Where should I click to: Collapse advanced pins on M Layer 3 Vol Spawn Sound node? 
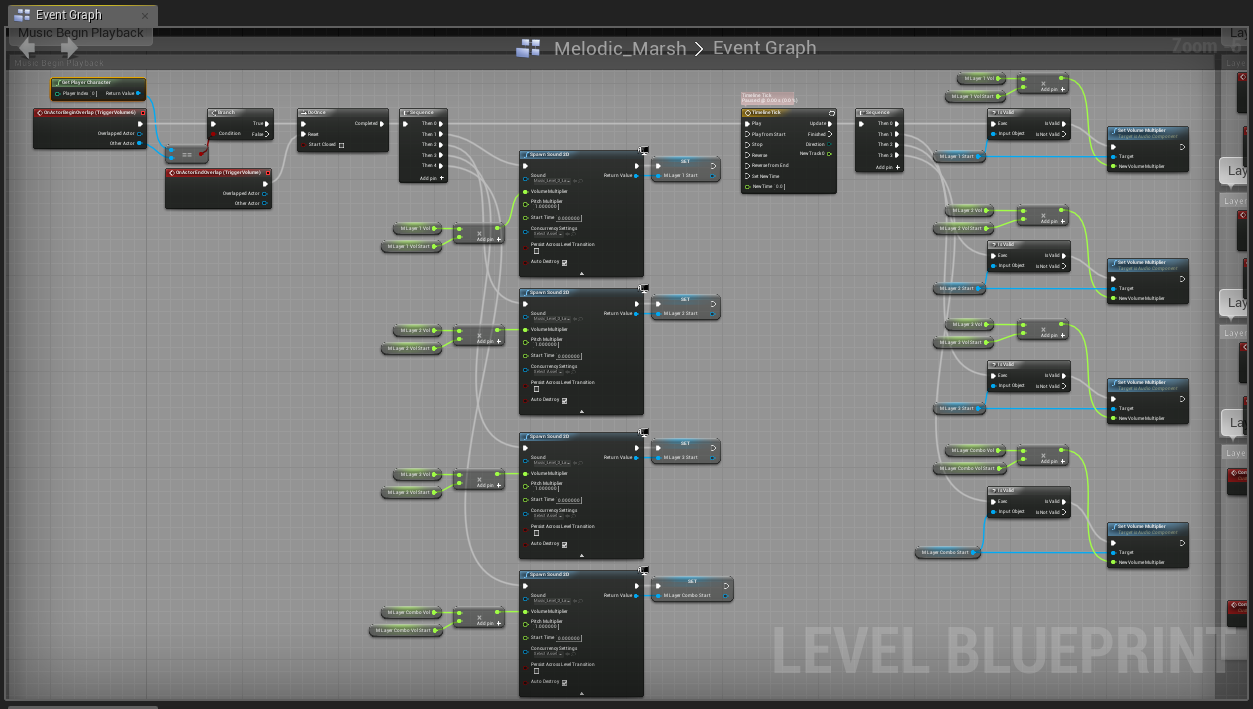581,554
